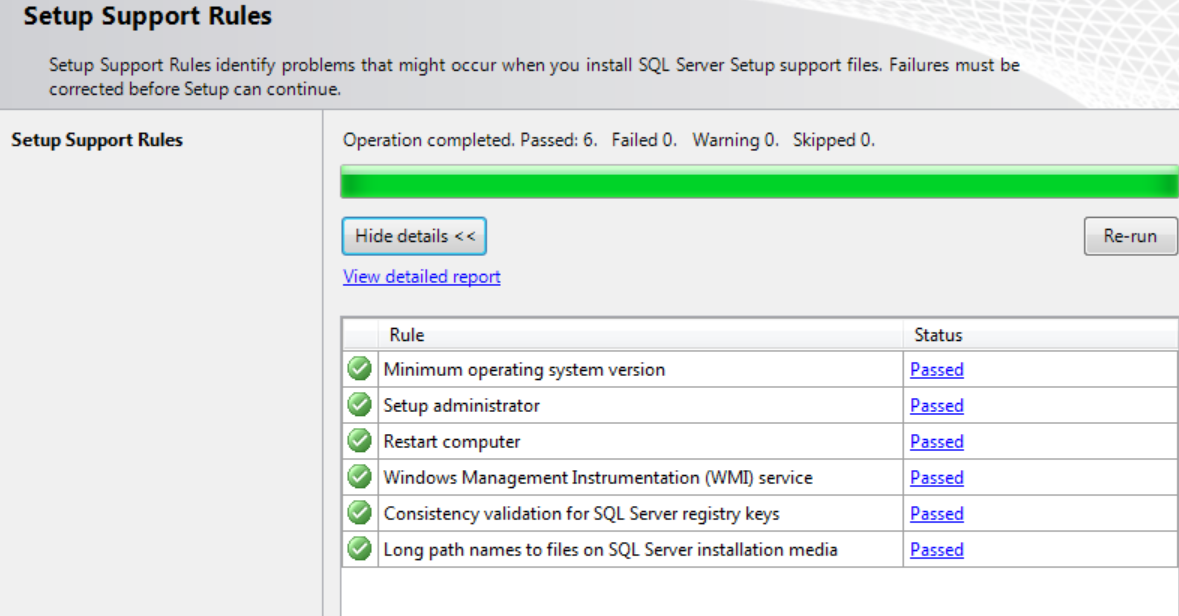Open Passed status for WMI service rule
The height and width of the screenshot is (616, 1179).
(937, 478)
